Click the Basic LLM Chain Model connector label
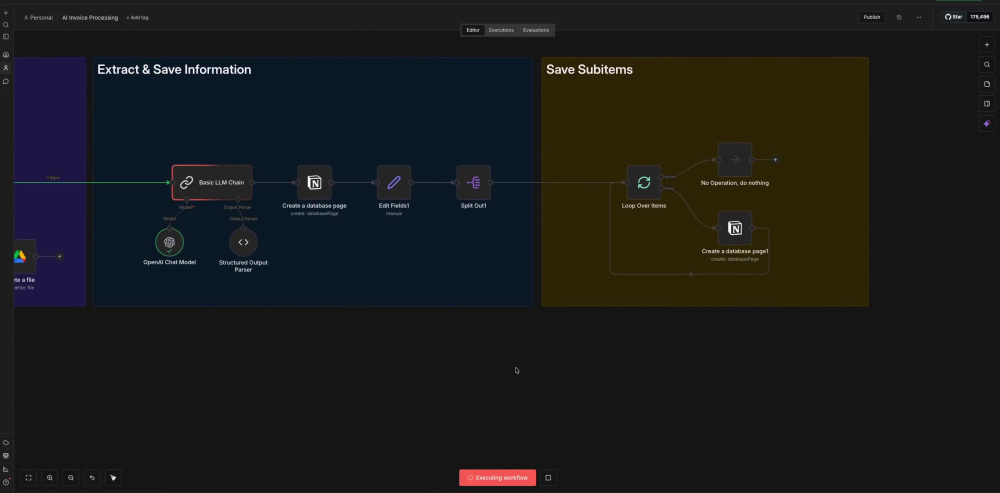 (187, 207)
